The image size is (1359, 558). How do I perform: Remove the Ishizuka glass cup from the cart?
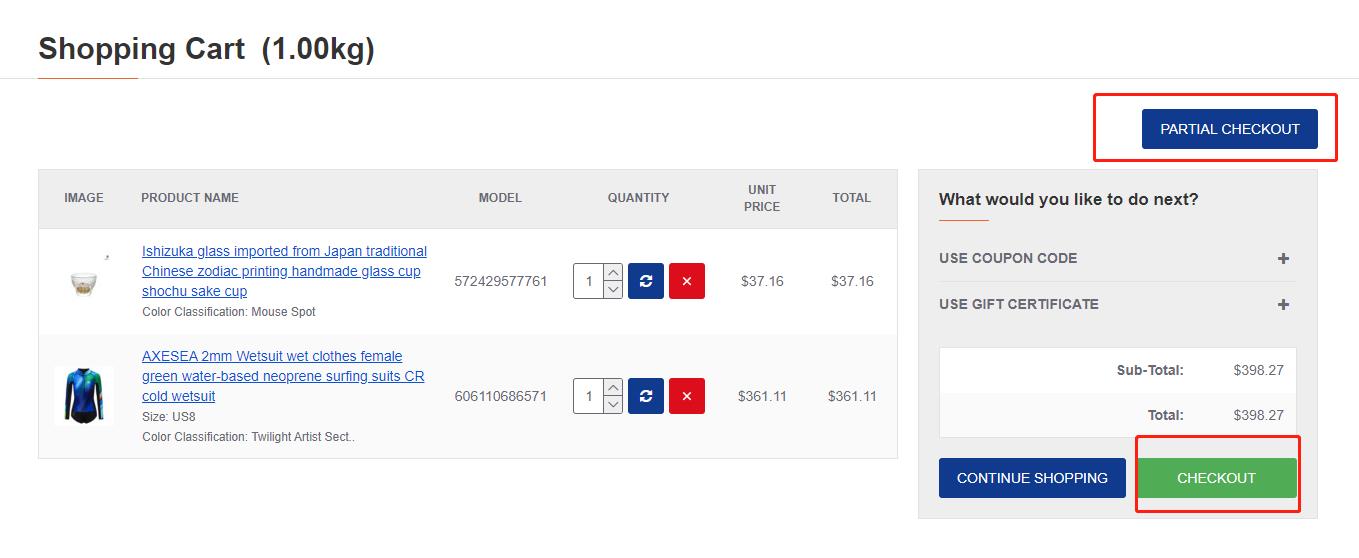(x=687, y=281)
